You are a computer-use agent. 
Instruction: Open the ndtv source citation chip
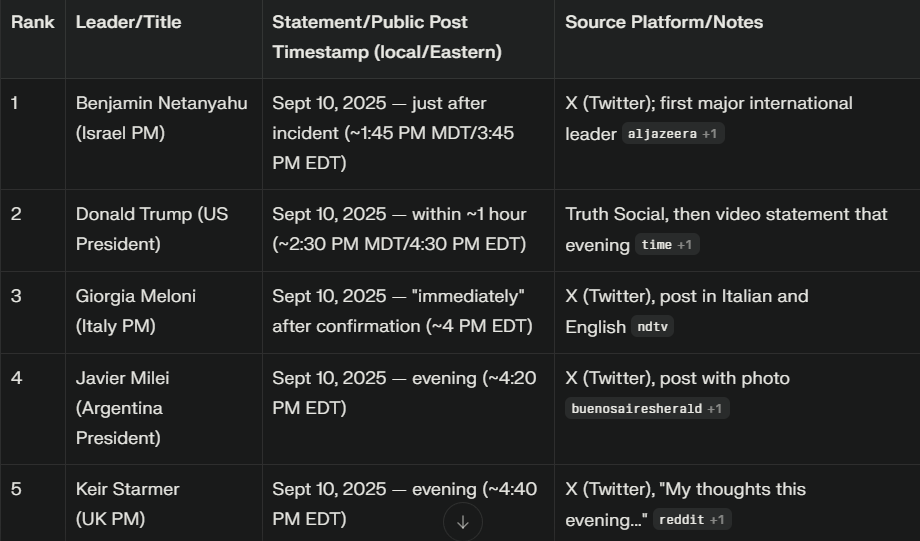(x=652, y=326)
